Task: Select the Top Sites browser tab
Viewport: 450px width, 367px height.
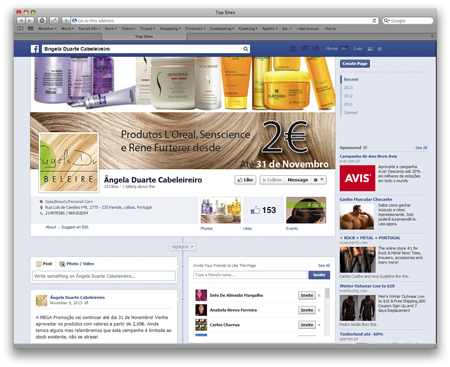Action: (x=144, y=36)
